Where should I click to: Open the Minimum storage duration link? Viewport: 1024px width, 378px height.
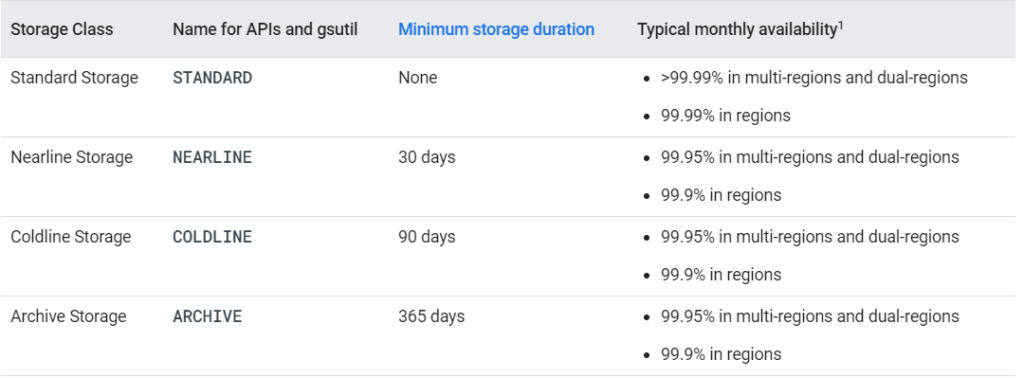(496, 29)
